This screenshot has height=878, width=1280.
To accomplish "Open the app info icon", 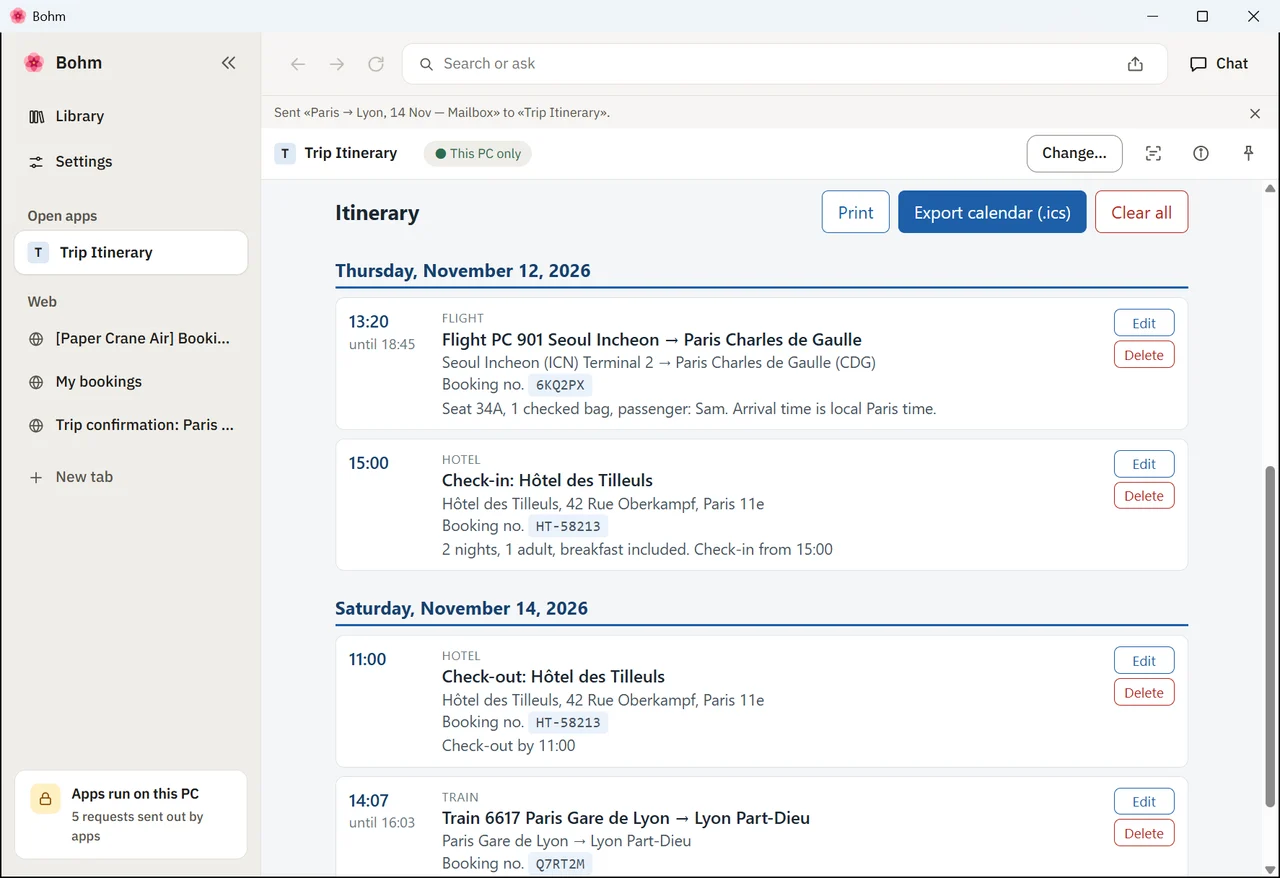I will point(1201,153).
